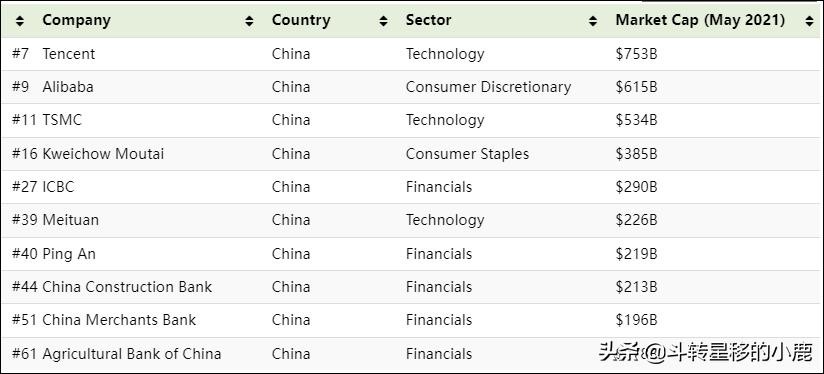
Task: Click the Tencent row
Action: click(412, 54)
